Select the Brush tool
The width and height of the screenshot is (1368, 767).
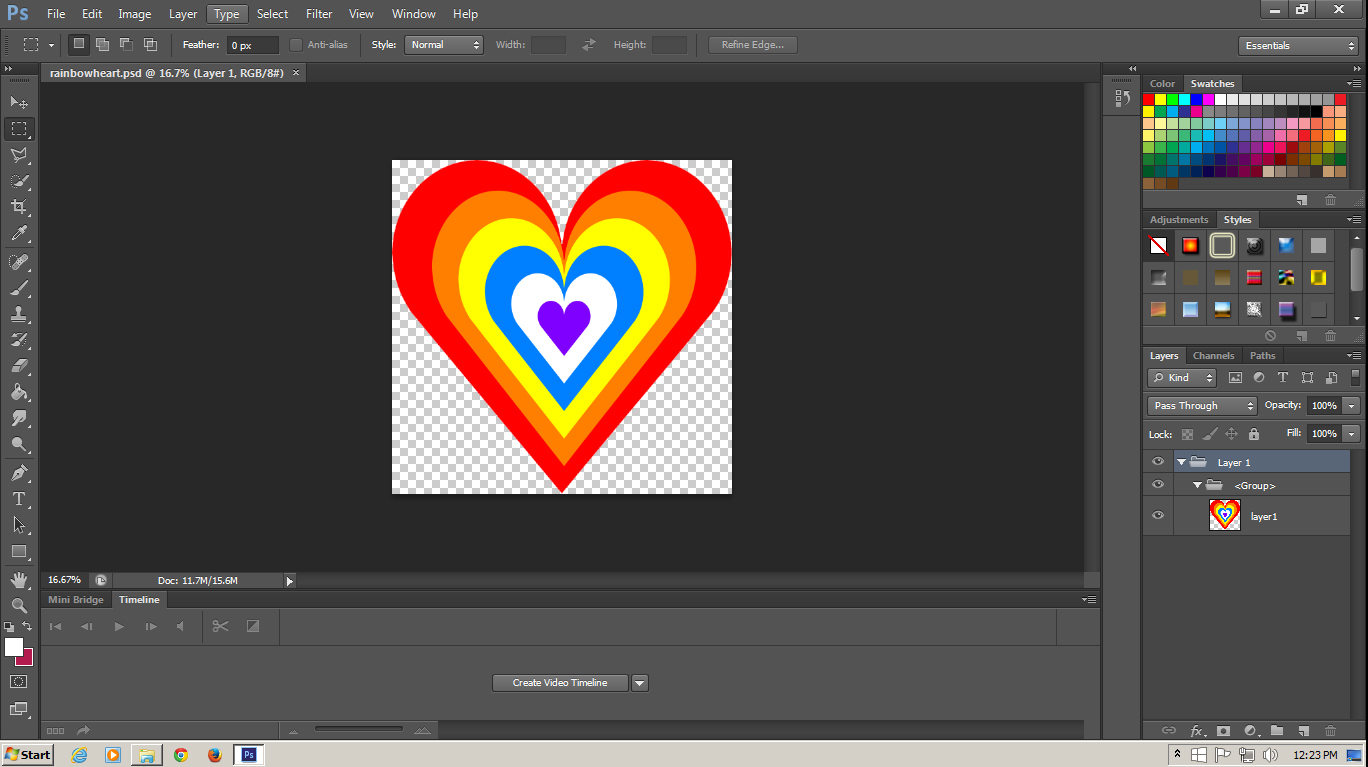18,288
